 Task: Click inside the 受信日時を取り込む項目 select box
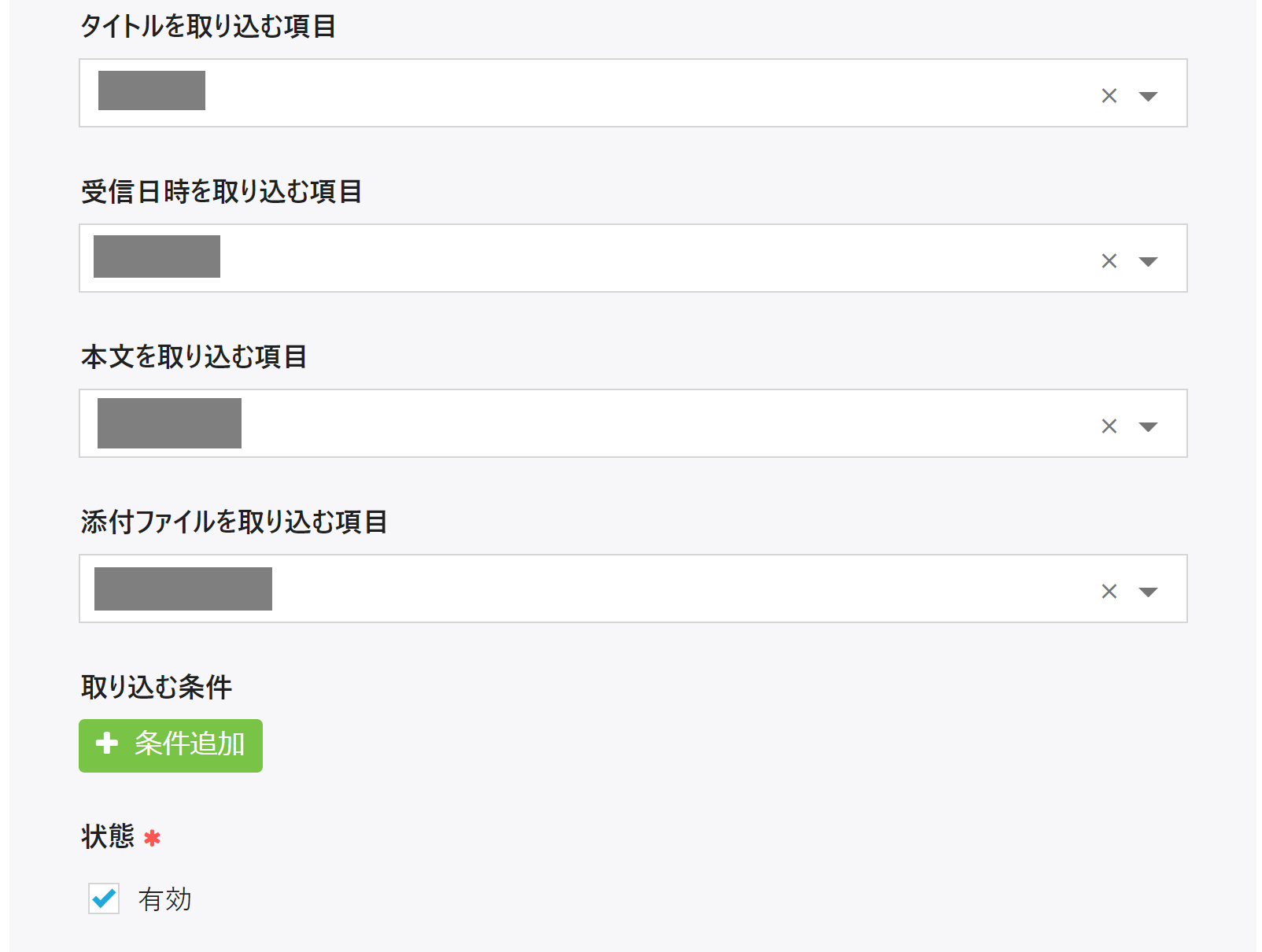point(629,258)
